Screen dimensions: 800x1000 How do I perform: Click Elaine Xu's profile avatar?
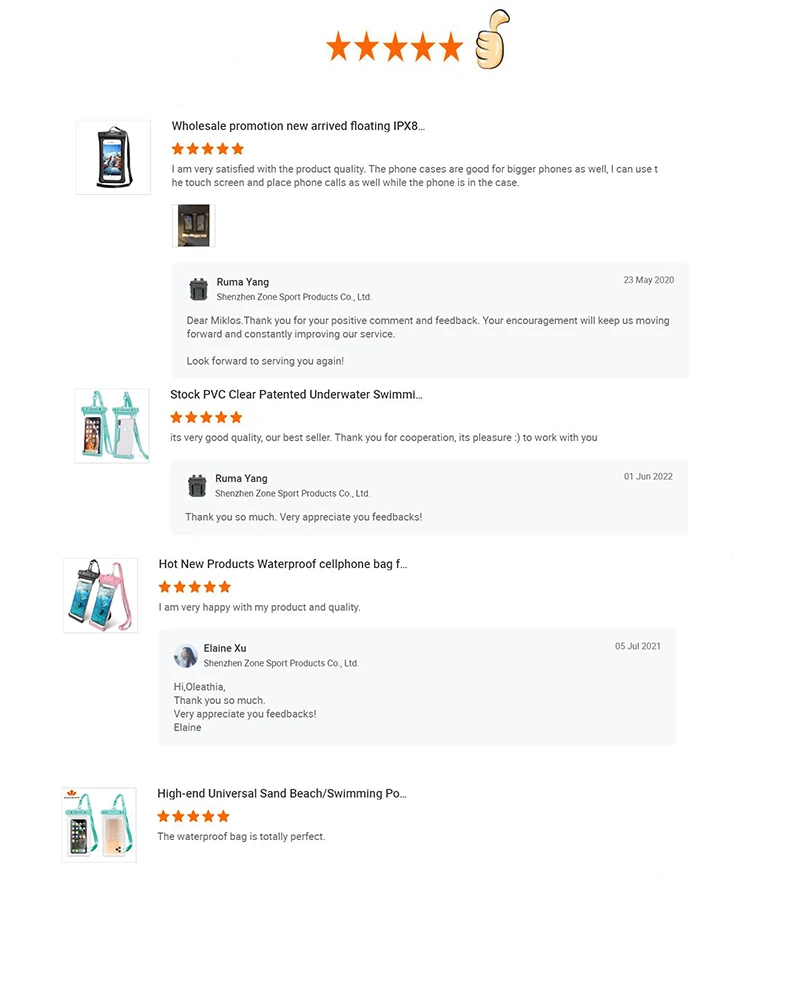pyautogui.click(x=185, y=656)
